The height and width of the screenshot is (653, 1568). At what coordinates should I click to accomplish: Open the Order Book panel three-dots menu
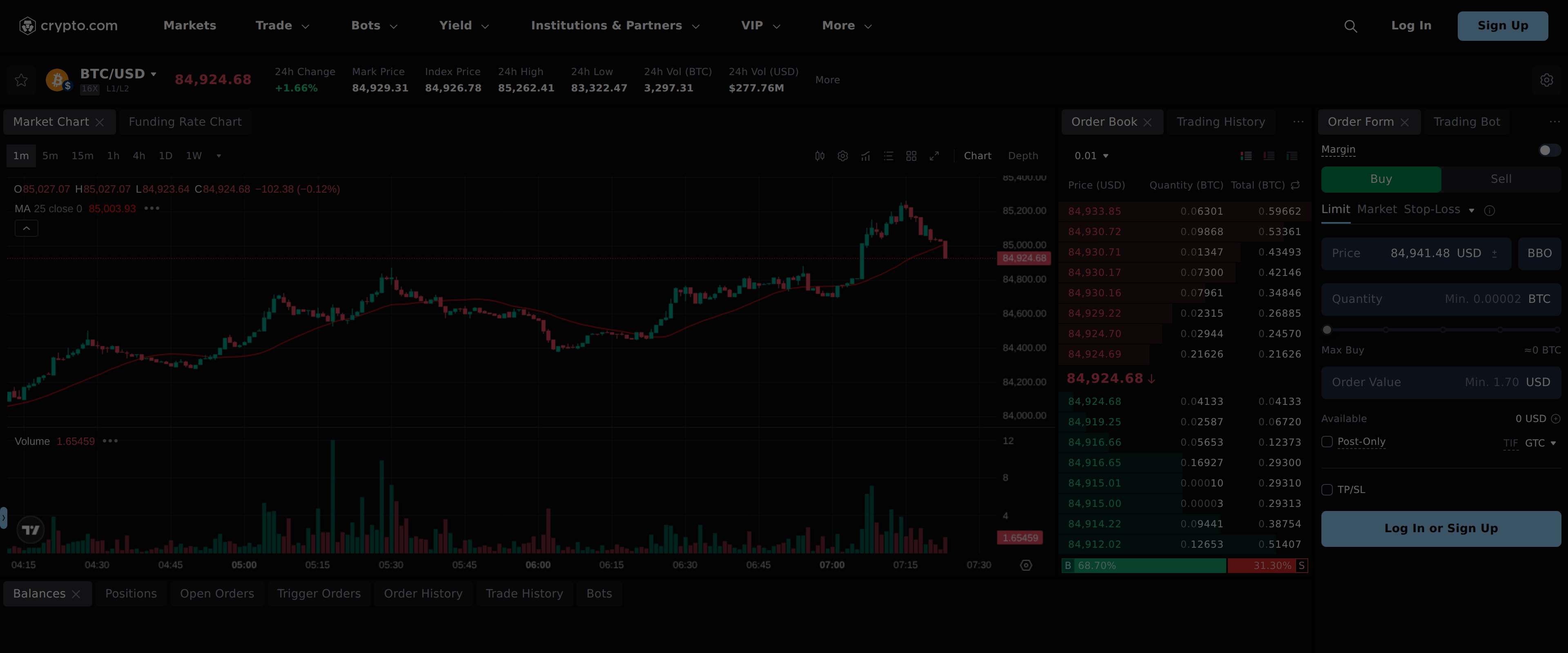click(1298, 122)
